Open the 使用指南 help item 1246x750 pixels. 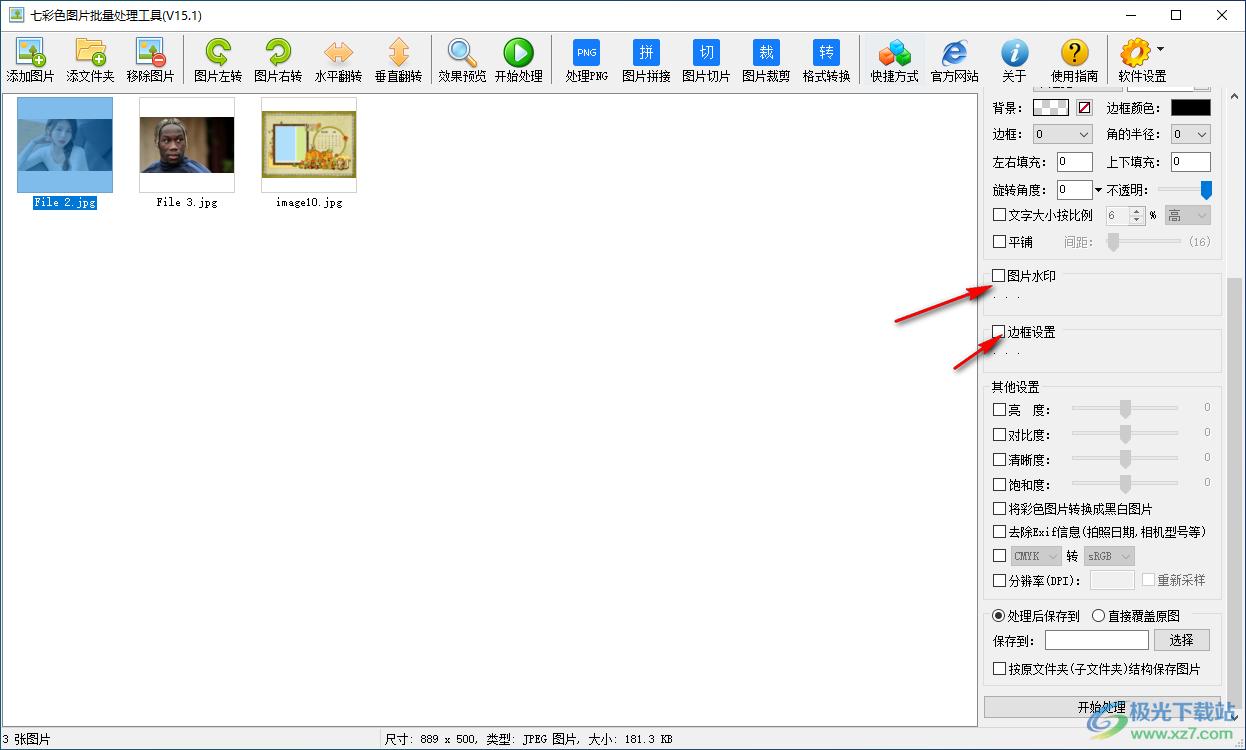tap(1074, 54)
